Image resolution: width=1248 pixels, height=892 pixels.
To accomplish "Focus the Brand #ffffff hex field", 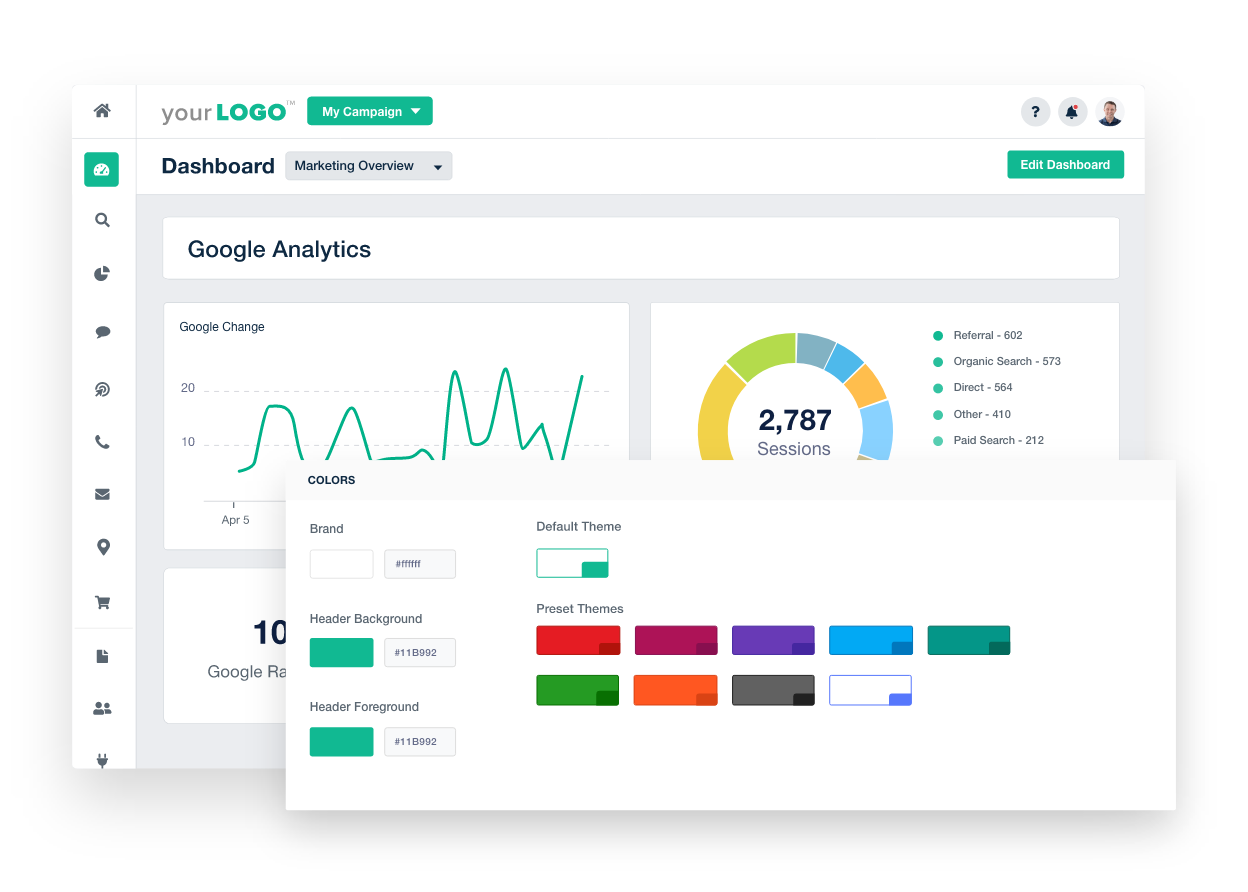I will 420,564.
